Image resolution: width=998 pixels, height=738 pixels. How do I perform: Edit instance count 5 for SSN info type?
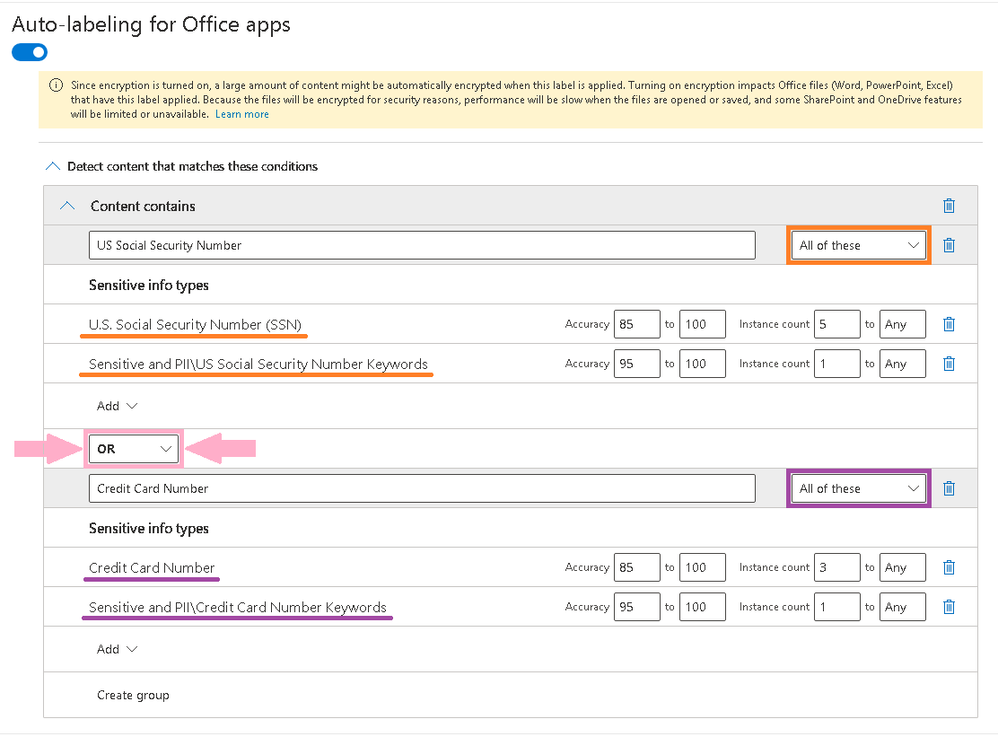click(x=837, y=324)
